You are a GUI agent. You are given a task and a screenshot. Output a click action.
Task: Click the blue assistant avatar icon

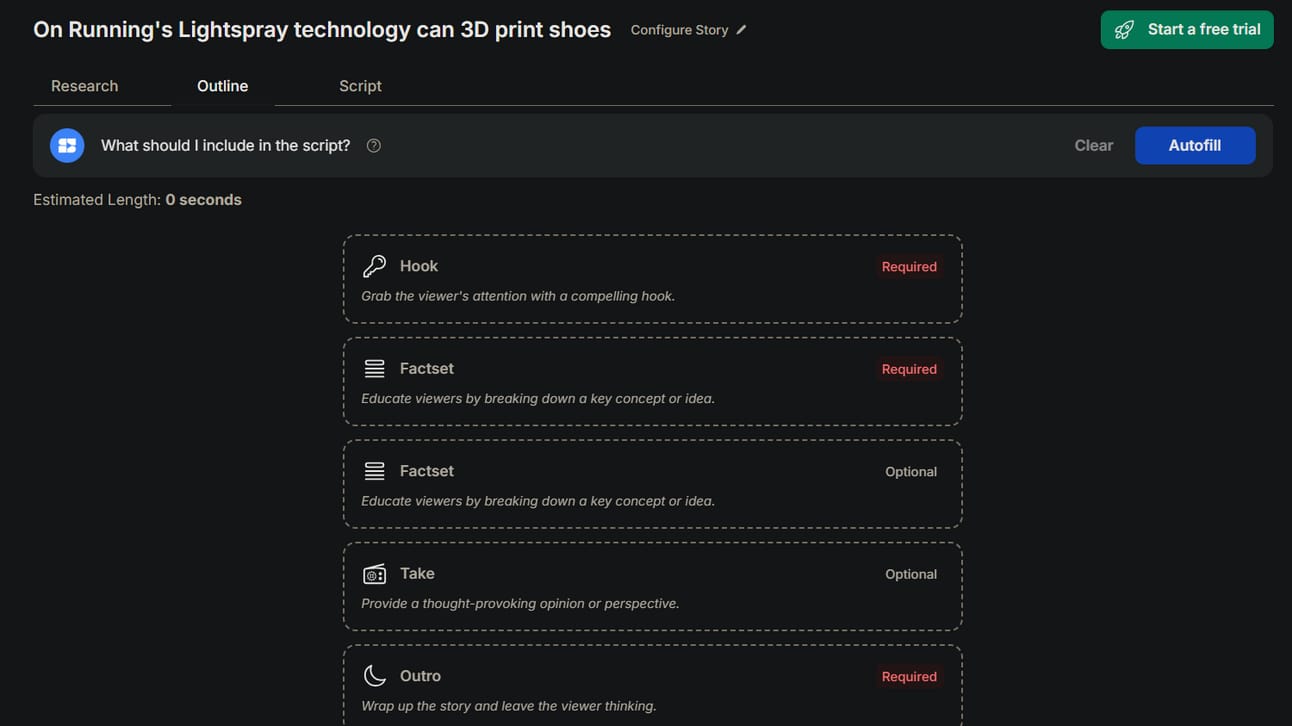67,145
